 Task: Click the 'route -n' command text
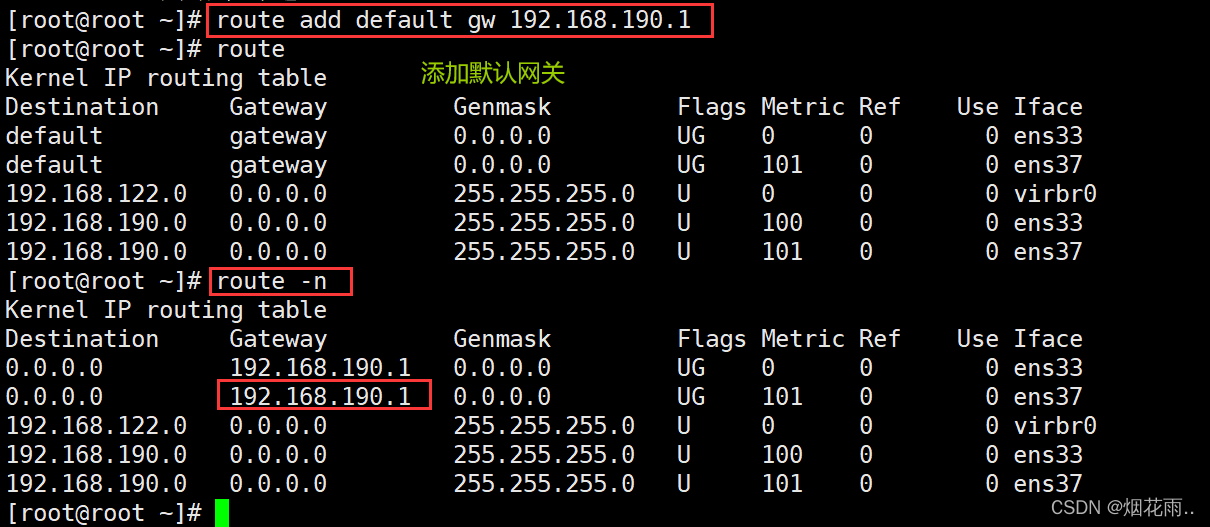click(x=271, y=281)
